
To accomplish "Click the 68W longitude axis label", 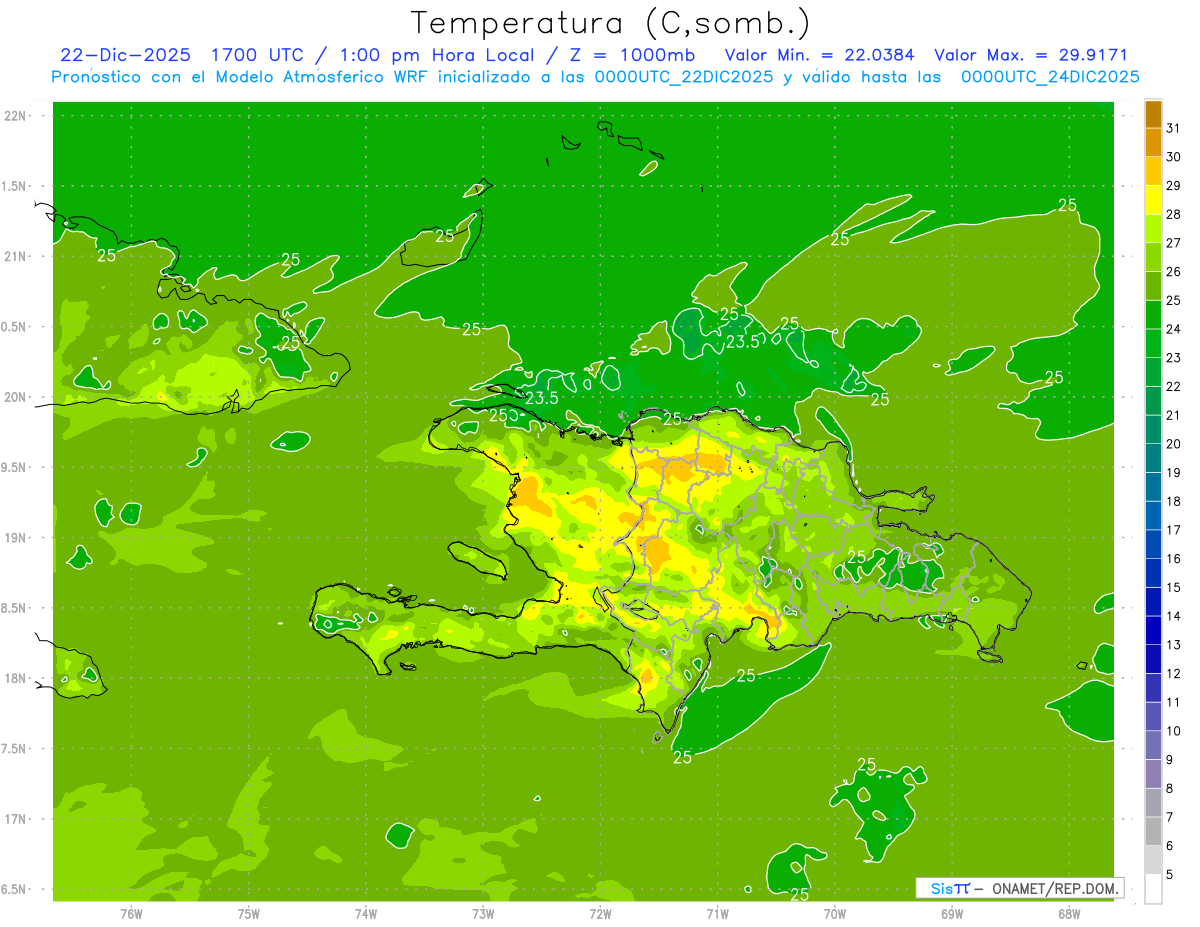I will point(1069,914).
